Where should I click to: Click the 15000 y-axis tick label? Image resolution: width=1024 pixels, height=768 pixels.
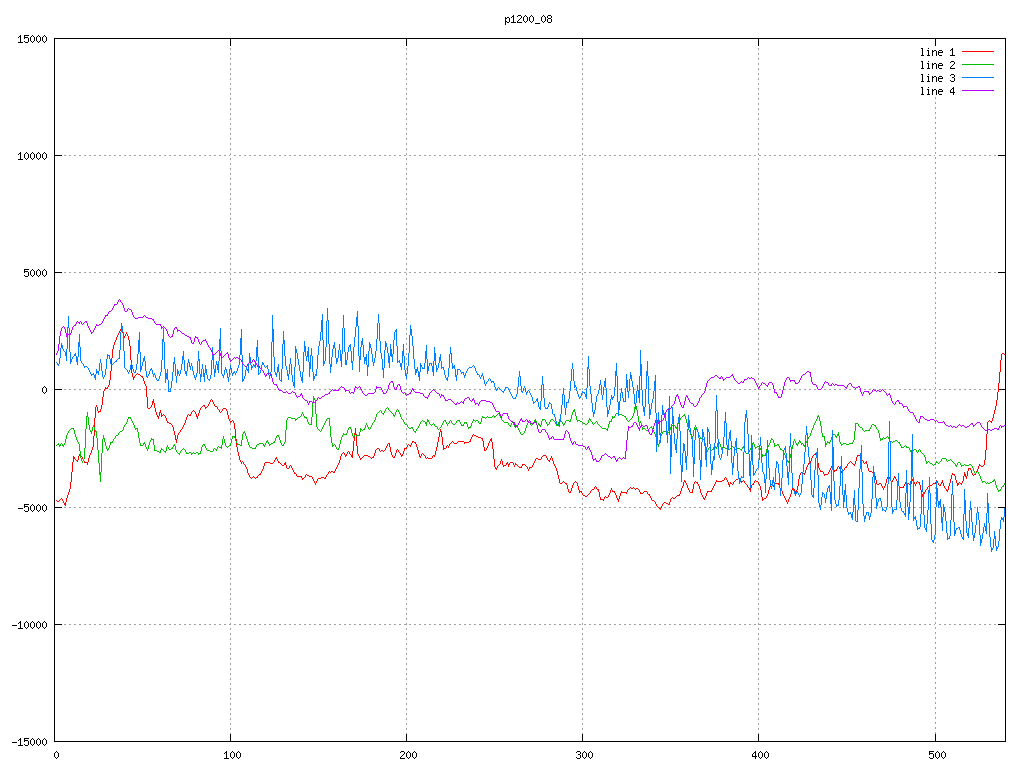[31, 39]
